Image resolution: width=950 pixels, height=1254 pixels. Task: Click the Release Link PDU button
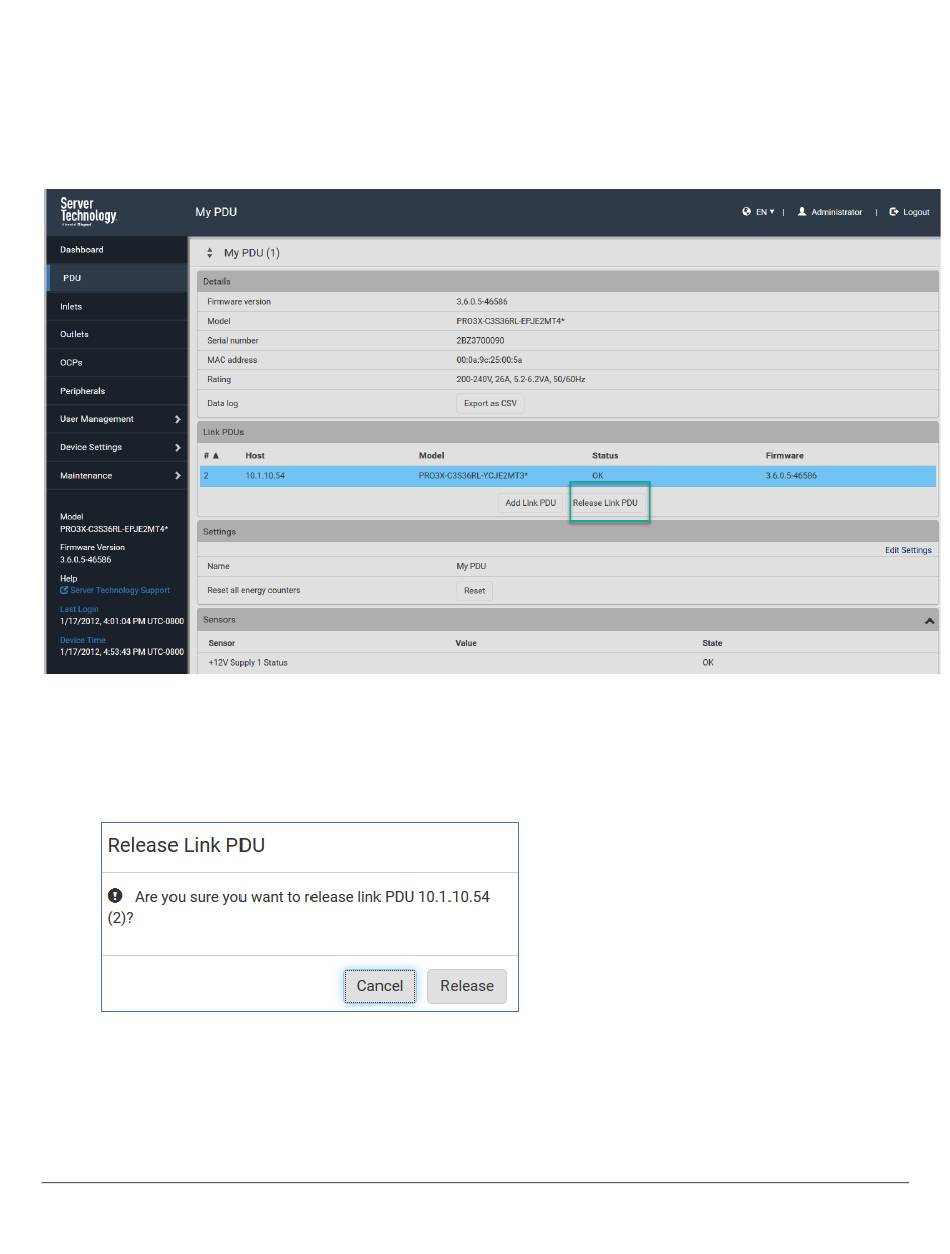click(605, 503)
